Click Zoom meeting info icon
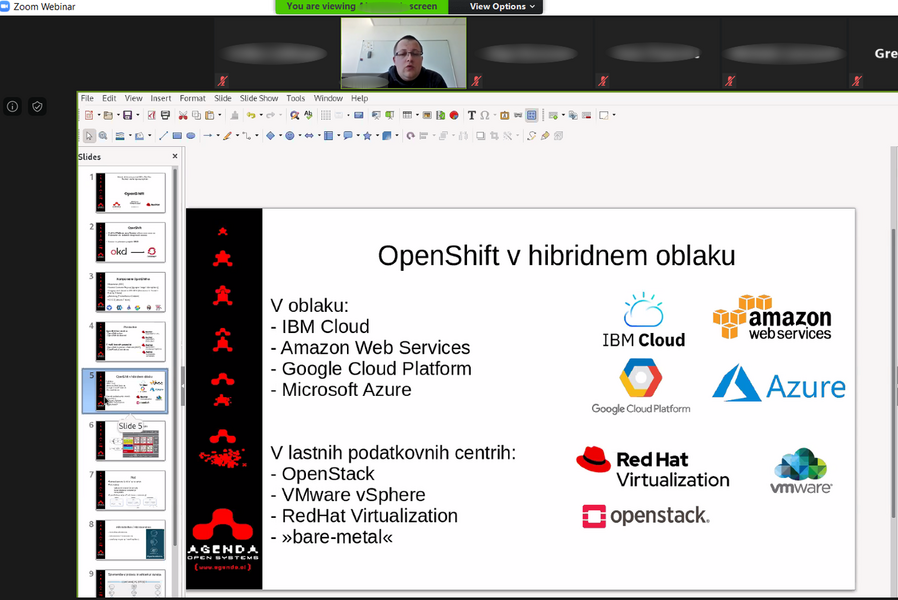This screenshot has height=600, width=898. click(x=13, y=106)
